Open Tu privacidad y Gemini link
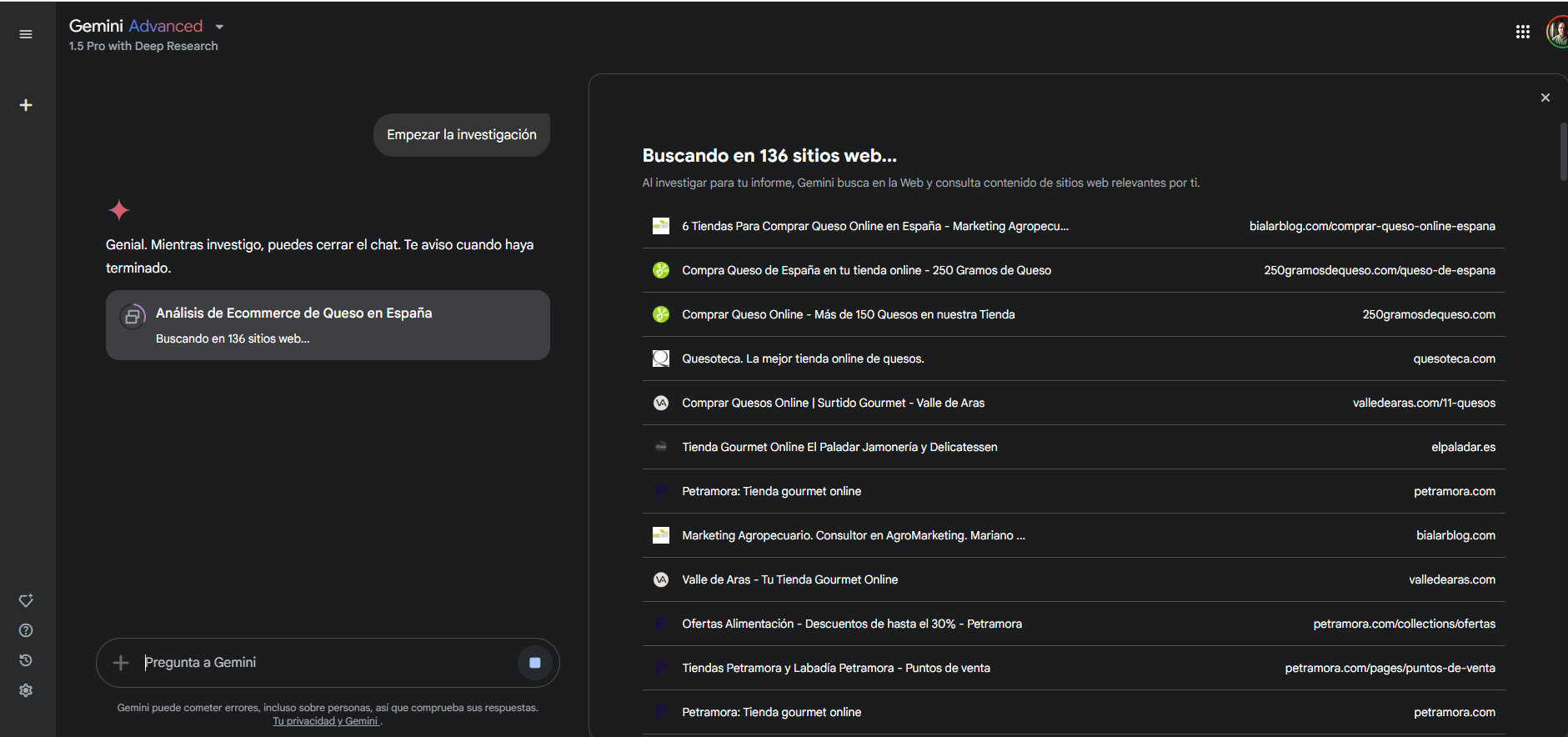 pyautogui.click(x=326, y=721)
